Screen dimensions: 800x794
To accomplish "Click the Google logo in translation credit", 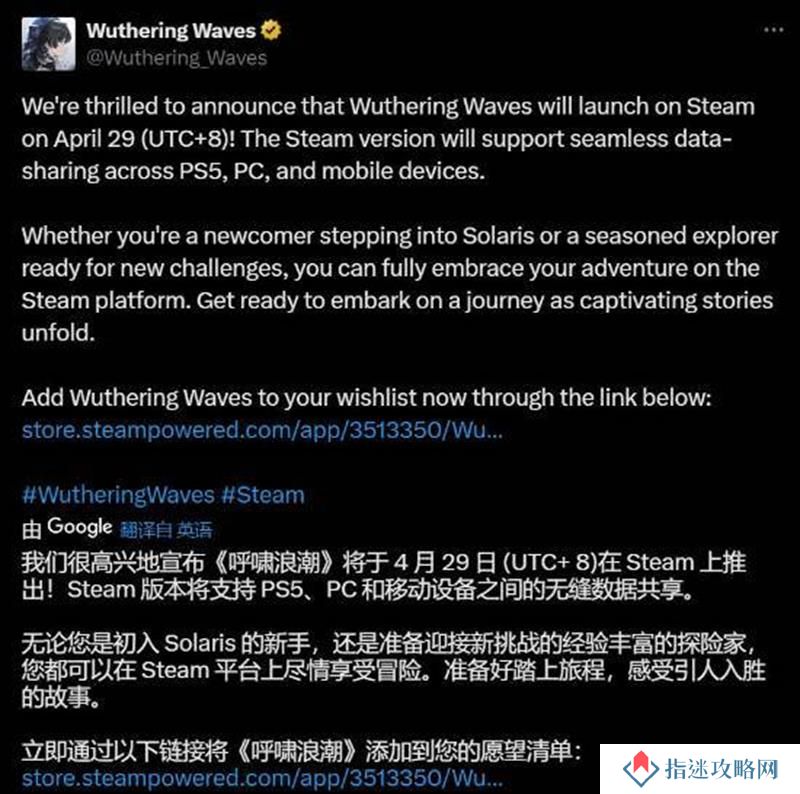I will (x=80, y=527).
